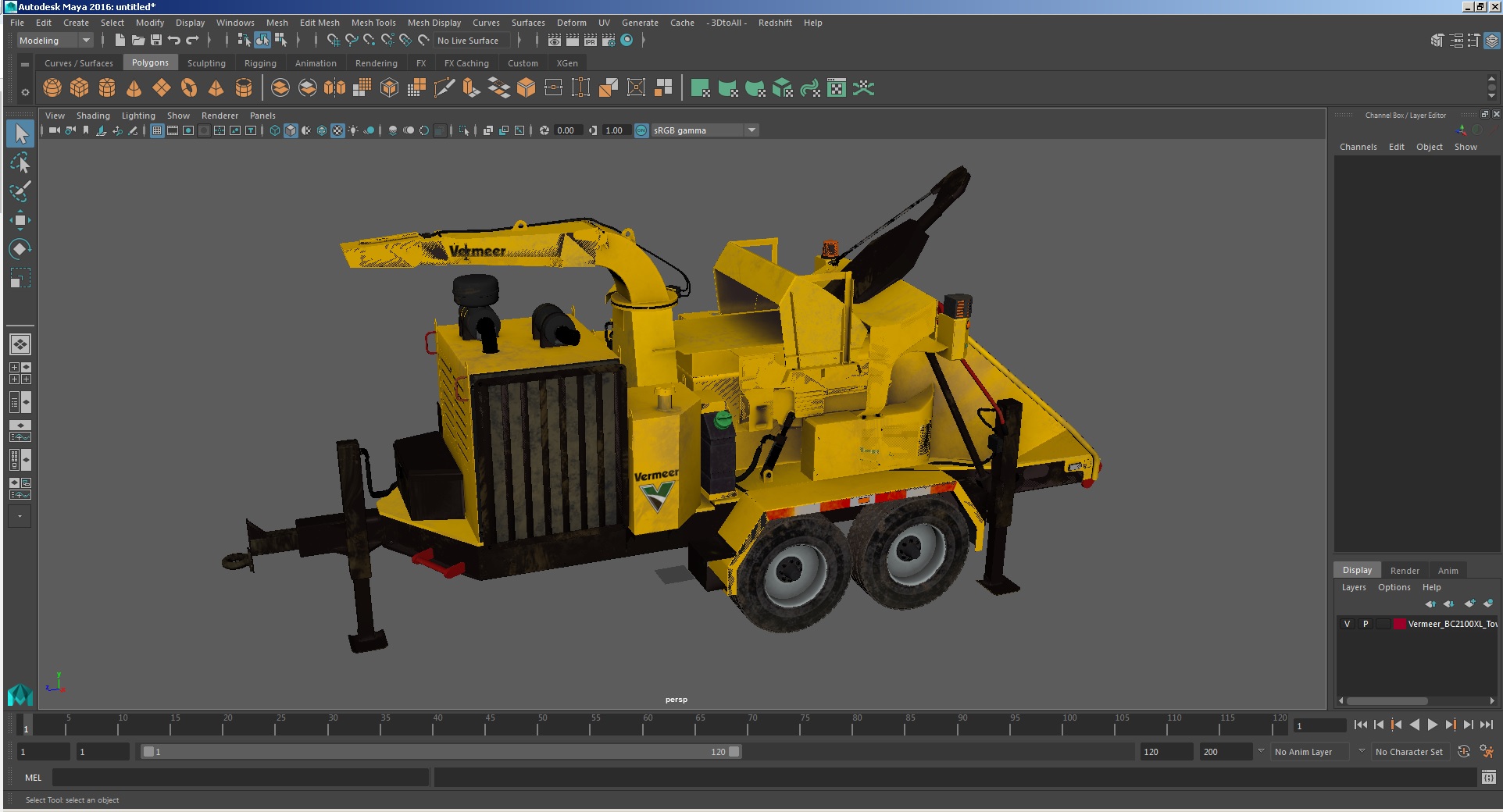
Task: Click the time range slider bar
Action: click(441, 752)
